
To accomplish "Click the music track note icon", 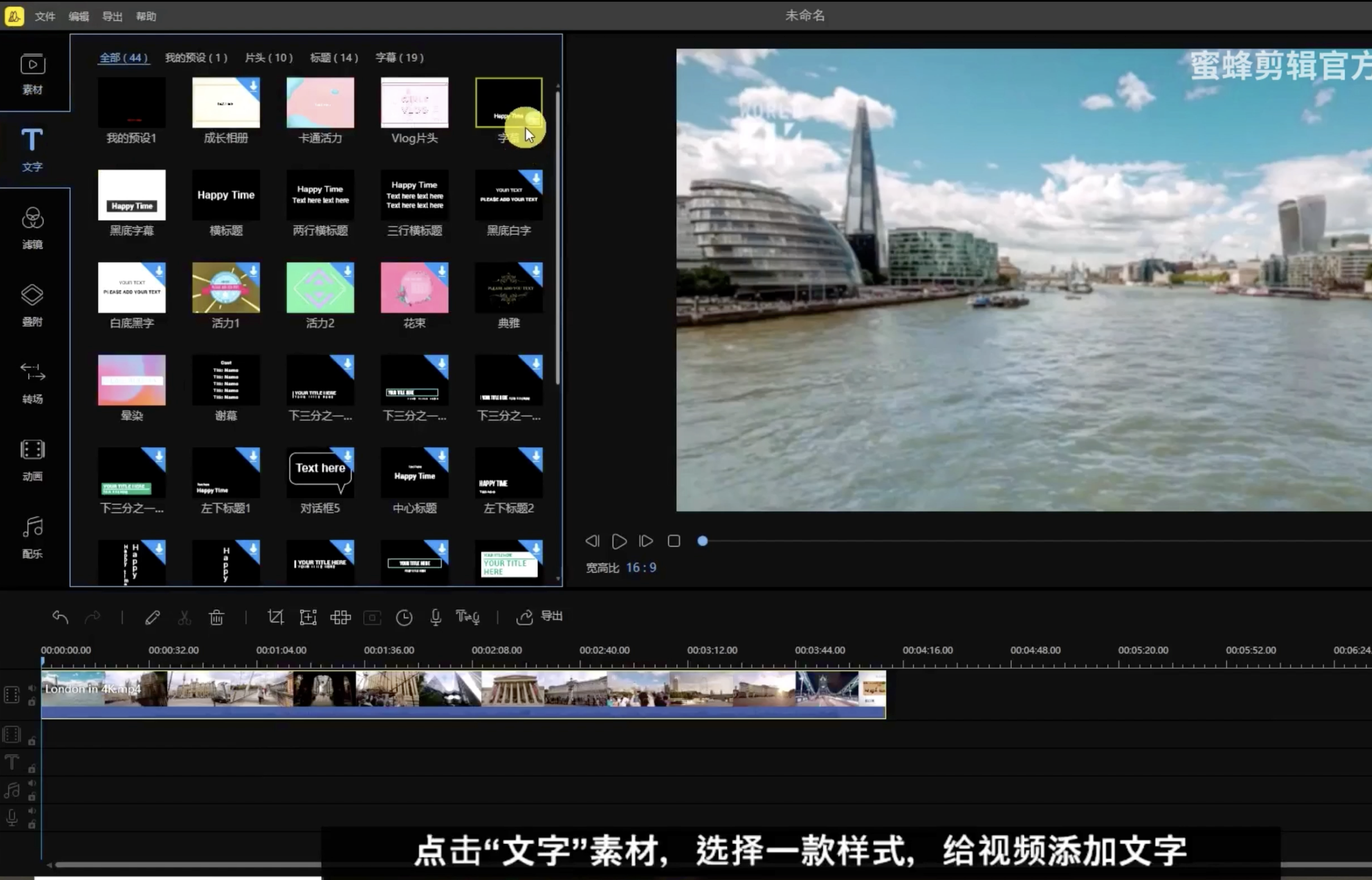I will 12,790.
